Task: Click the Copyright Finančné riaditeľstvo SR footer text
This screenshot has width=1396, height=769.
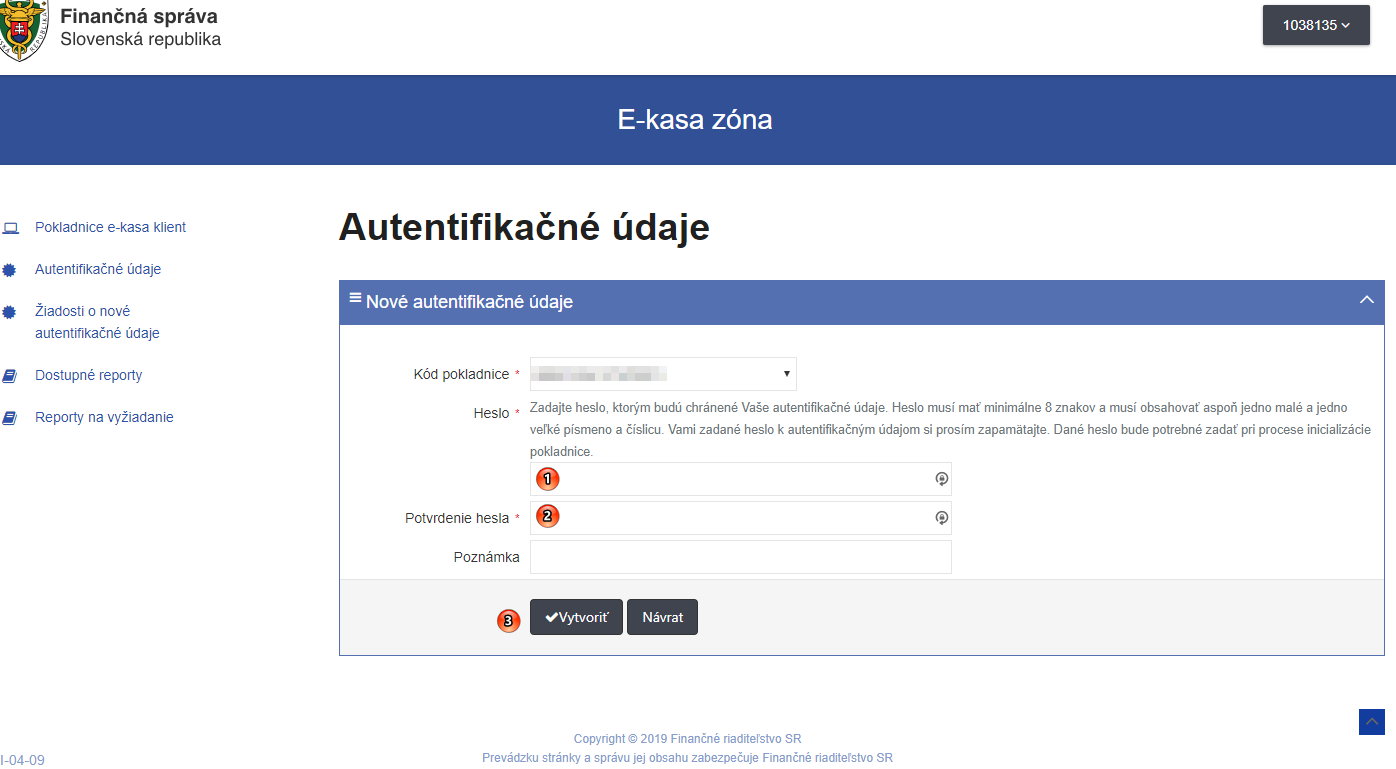Action: click(687, 739)
